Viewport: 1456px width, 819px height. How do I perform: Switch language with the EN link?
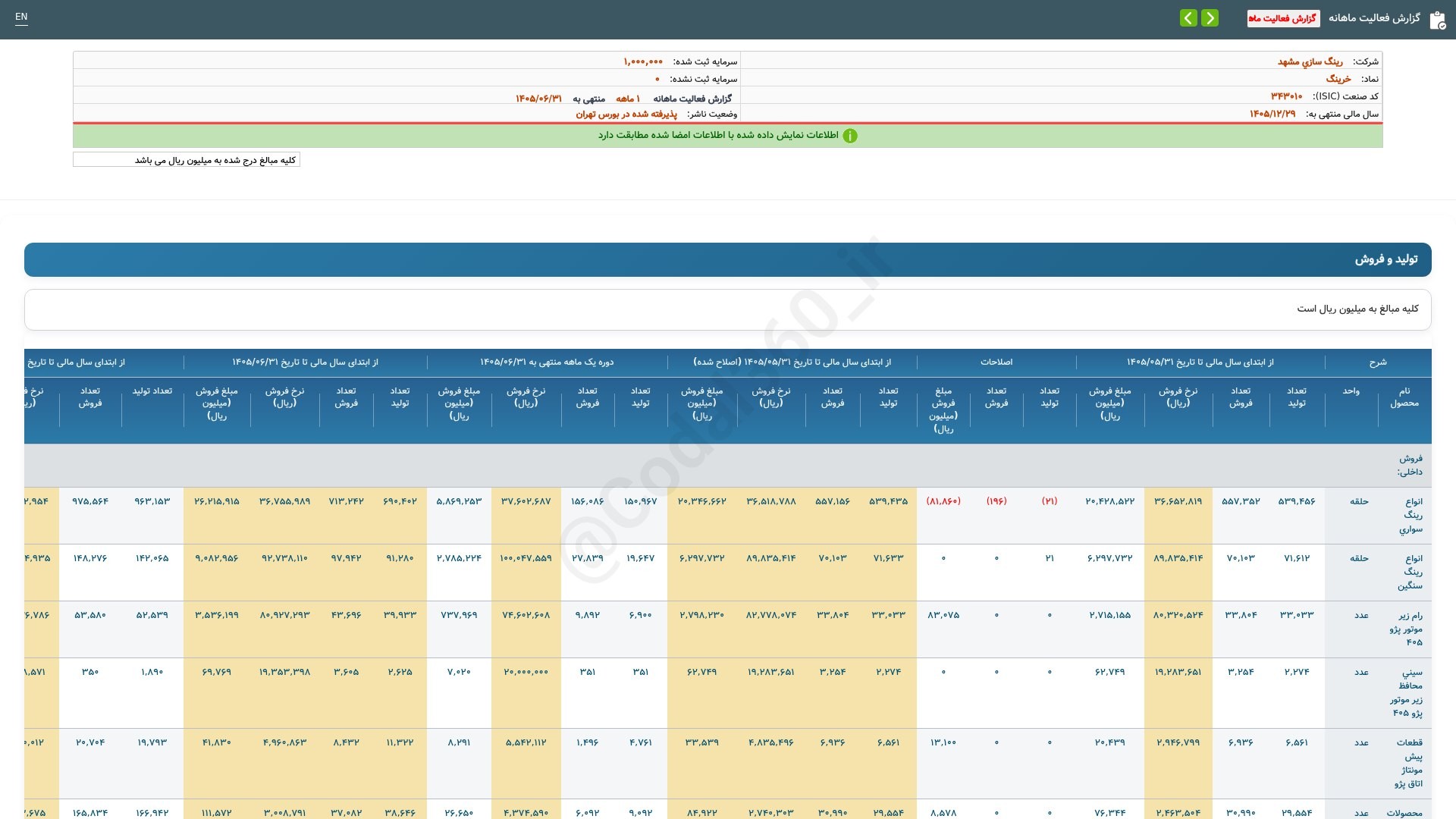pos(21,17)
